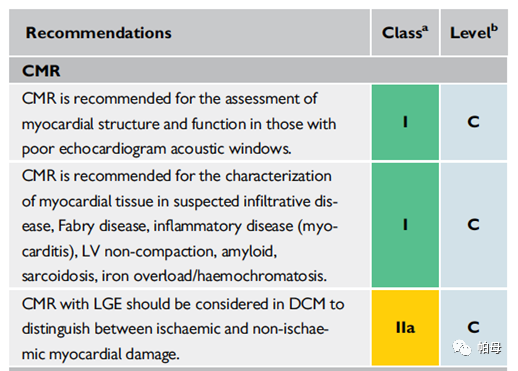518x371 pixels.
Task: Select the CMR section heading row
Action: (258, 70)
